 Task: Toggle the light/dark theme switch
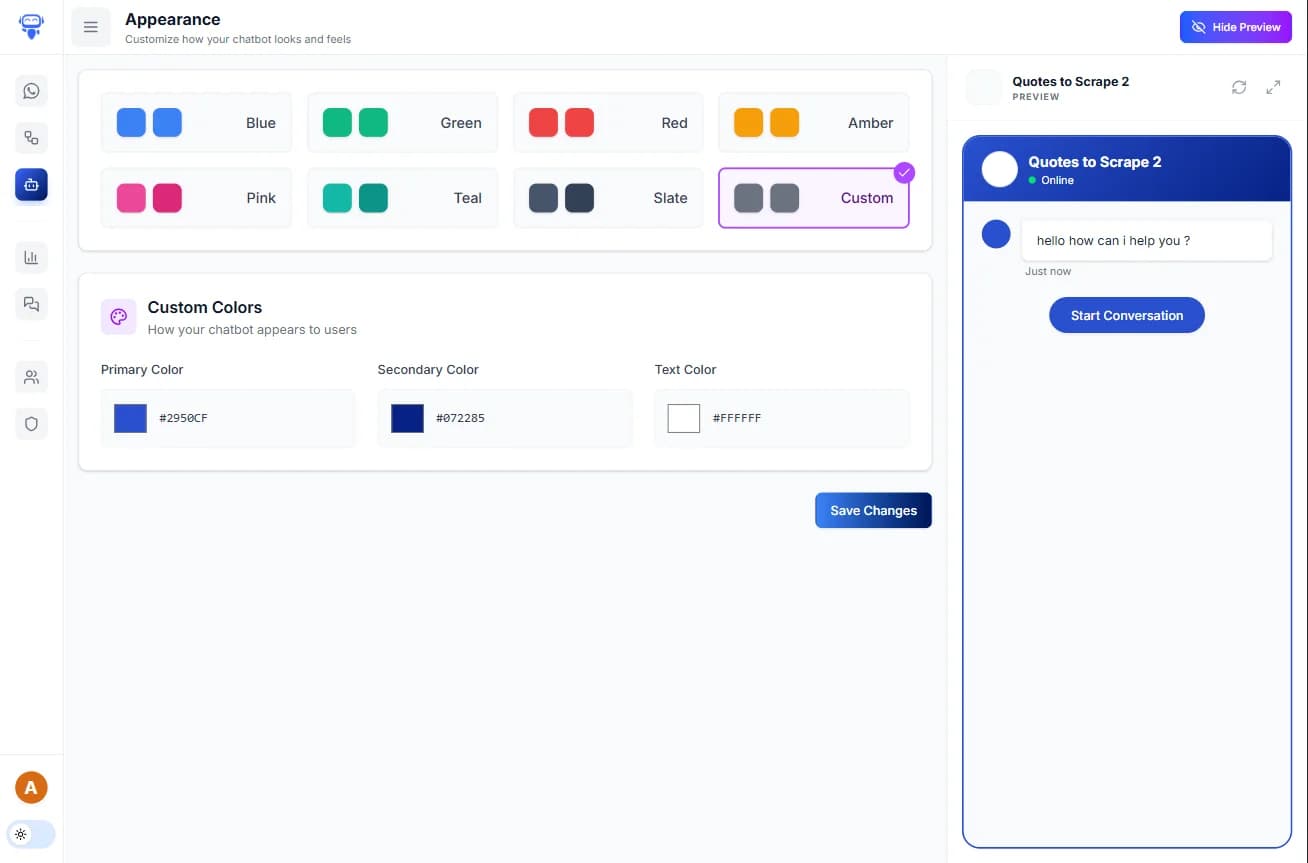pyautogui.click(x=31, y=834)
